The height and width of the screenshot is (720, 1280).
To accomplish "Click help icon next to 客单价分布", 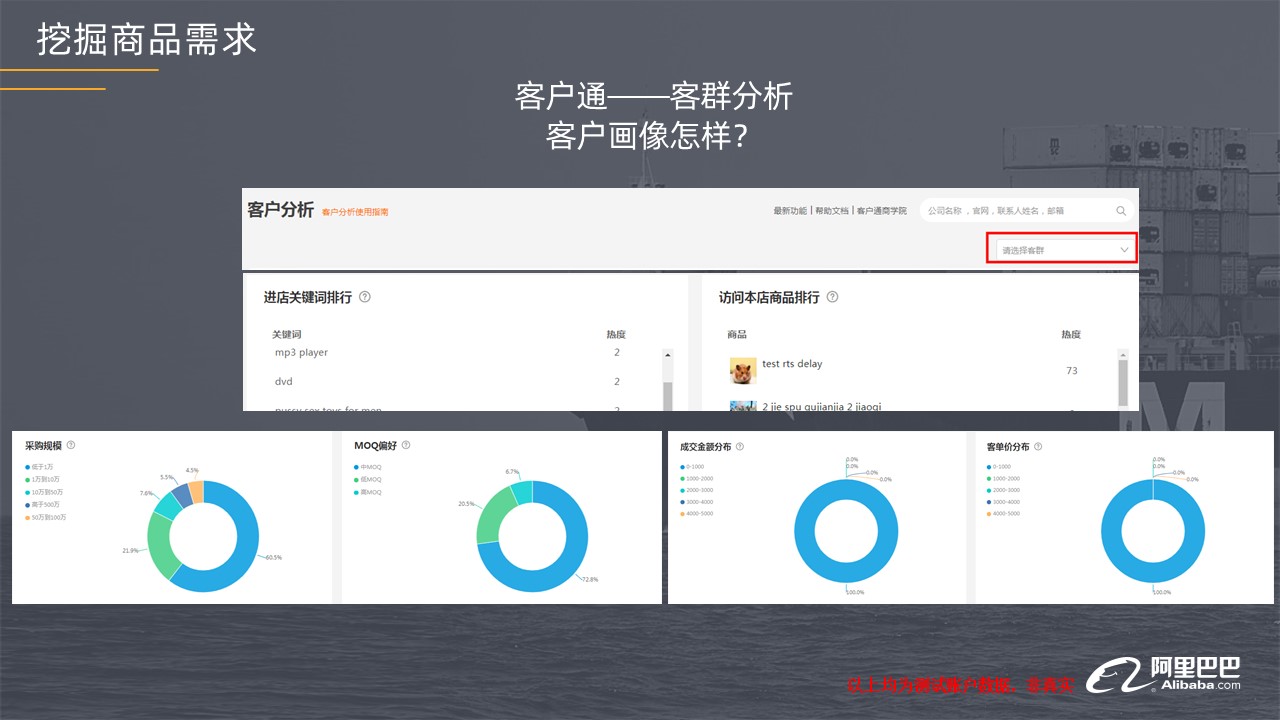I will click(1036, 446).
